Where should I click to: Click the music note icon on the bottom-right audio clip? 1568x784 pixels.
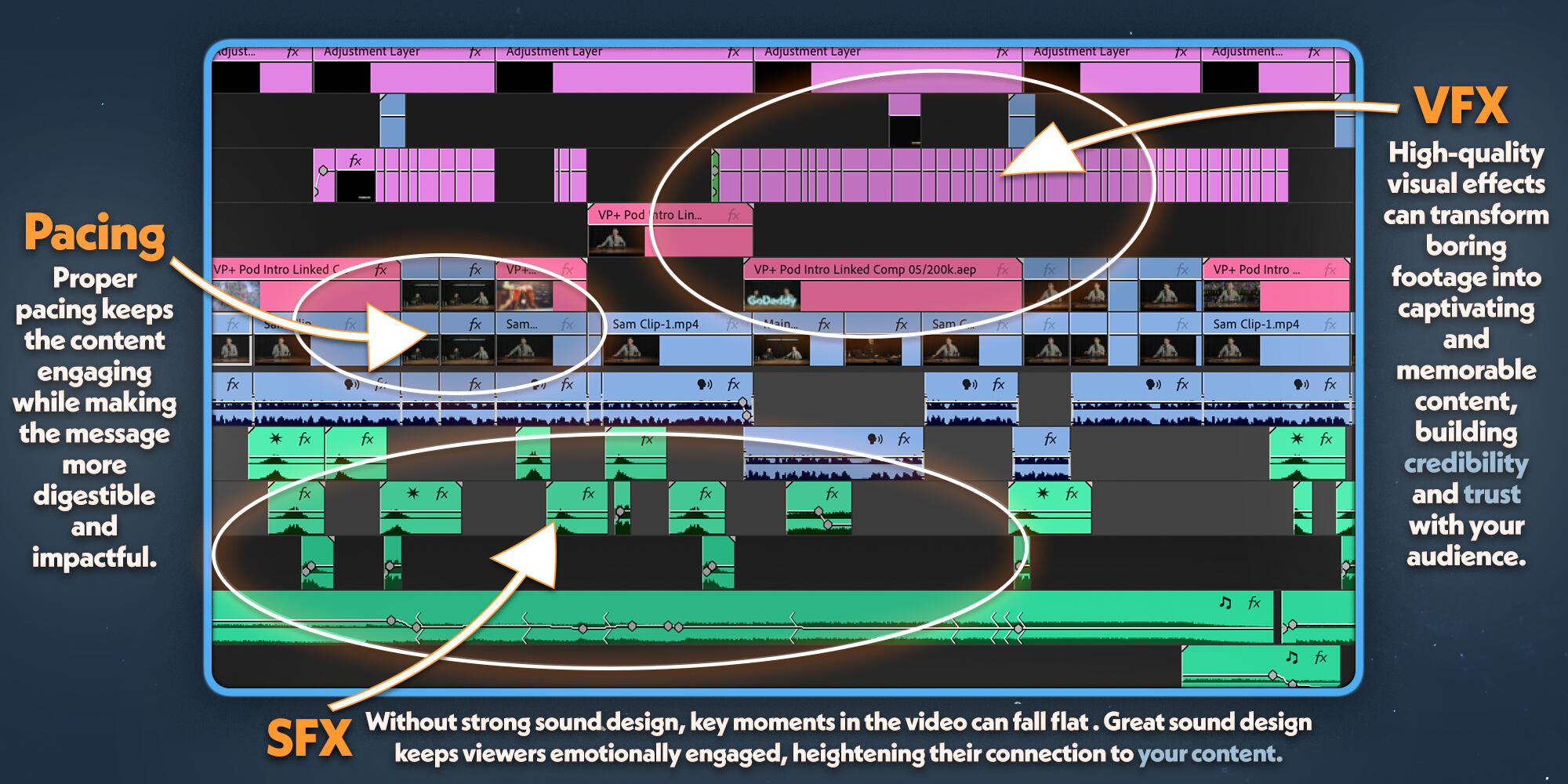point(1292,657)
